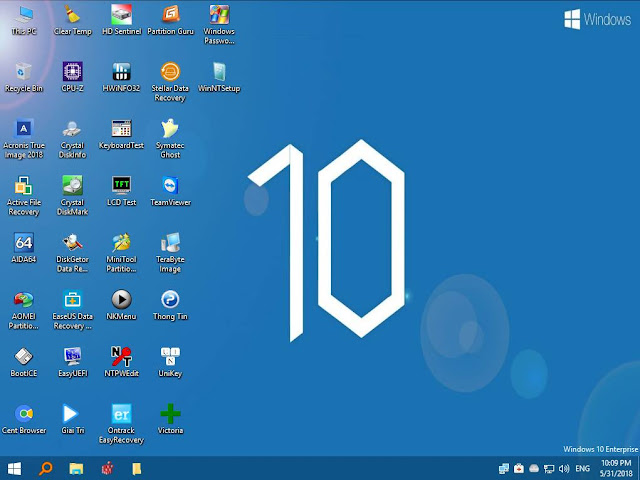
Task: Open Crystal DiskInfo icon
Action: click(73, 139)
